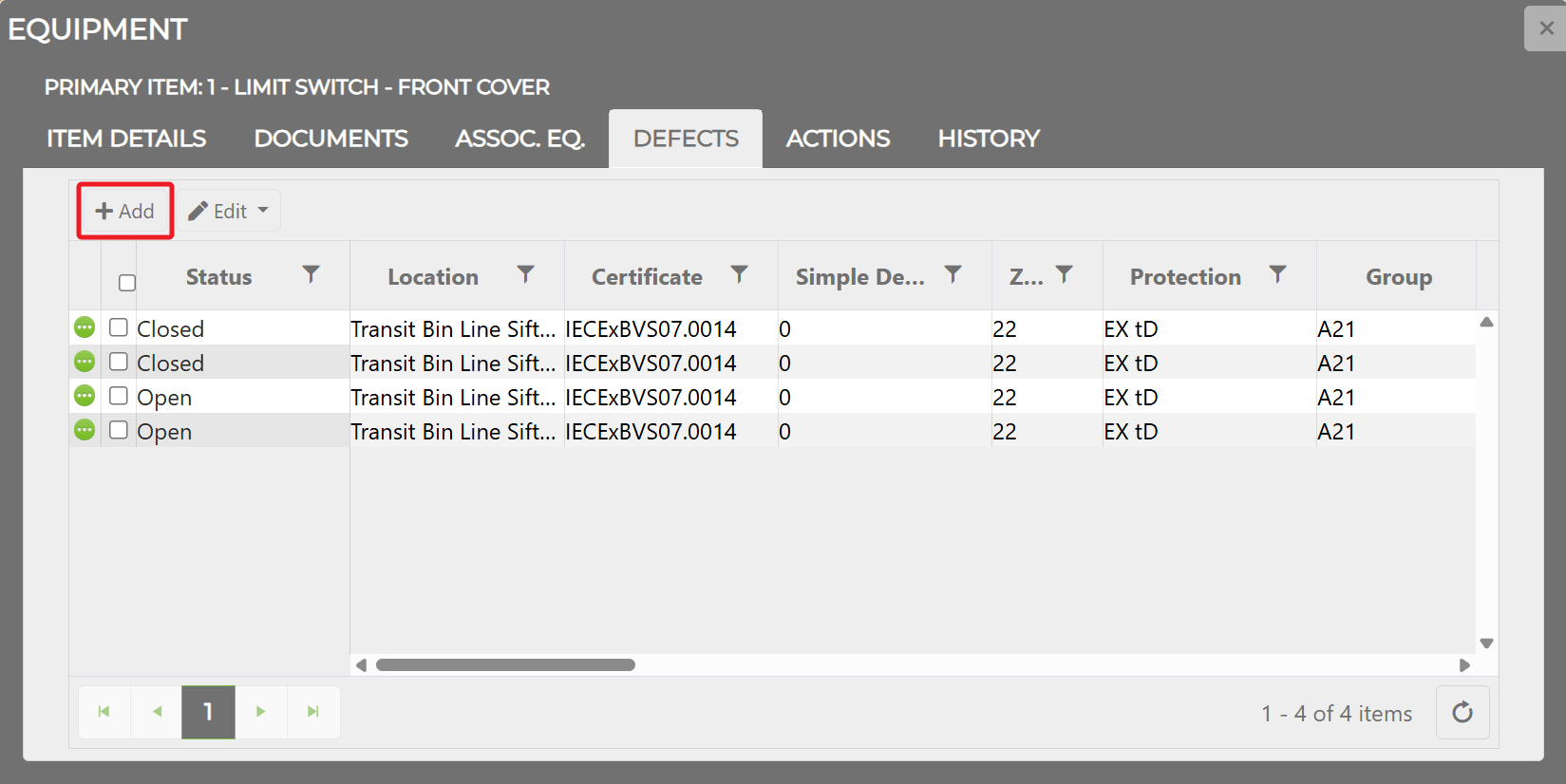
Task: Click green status icon of first Closed row
Action: (85, 327)
